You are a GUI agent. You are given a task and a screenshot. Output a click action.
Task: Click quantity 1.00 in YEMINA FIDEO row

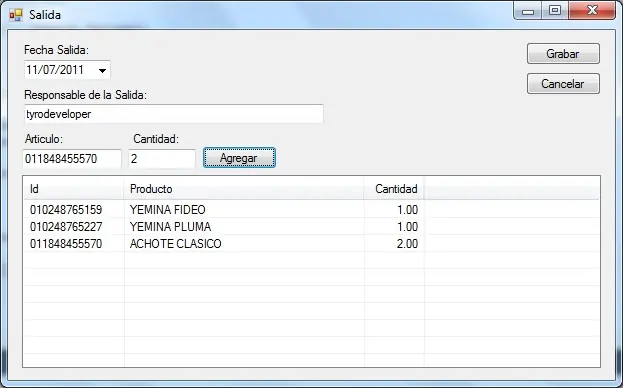pos(408,210)
